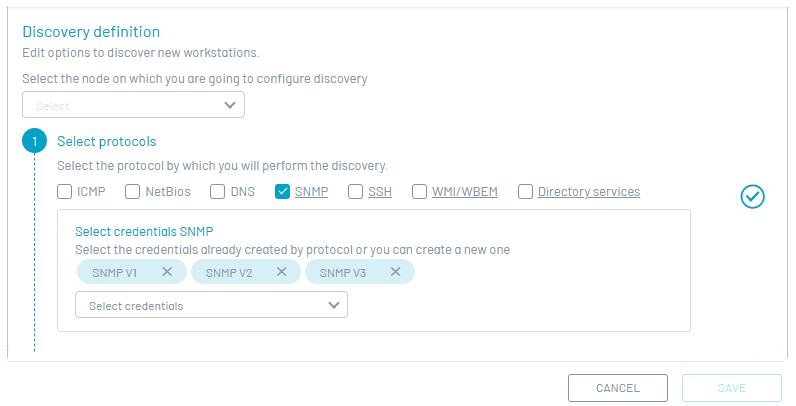Image resolution: width=796 pixels, height=406 pixels.
Task: Enable the SSH checkbox
Action: coord(355,191)
